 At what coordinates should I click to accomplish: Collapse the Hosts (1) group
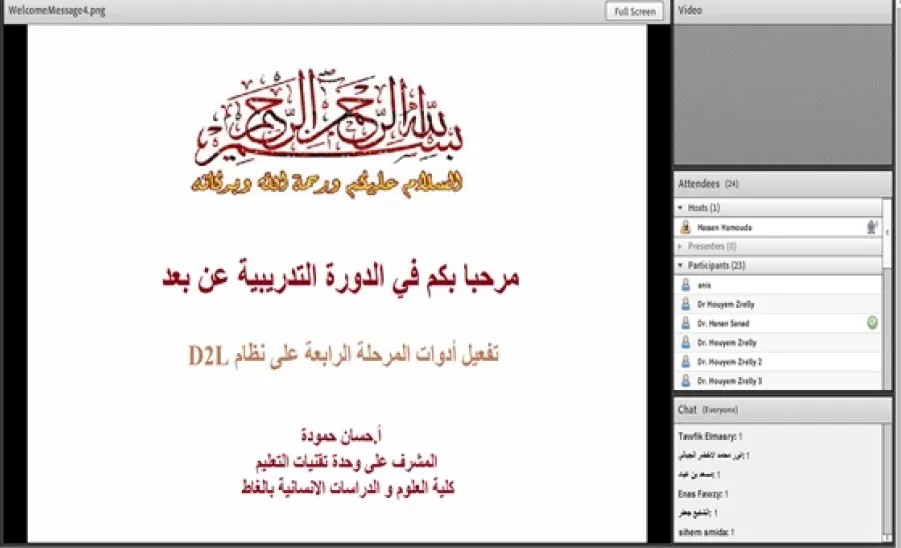[x=680, y=208]
